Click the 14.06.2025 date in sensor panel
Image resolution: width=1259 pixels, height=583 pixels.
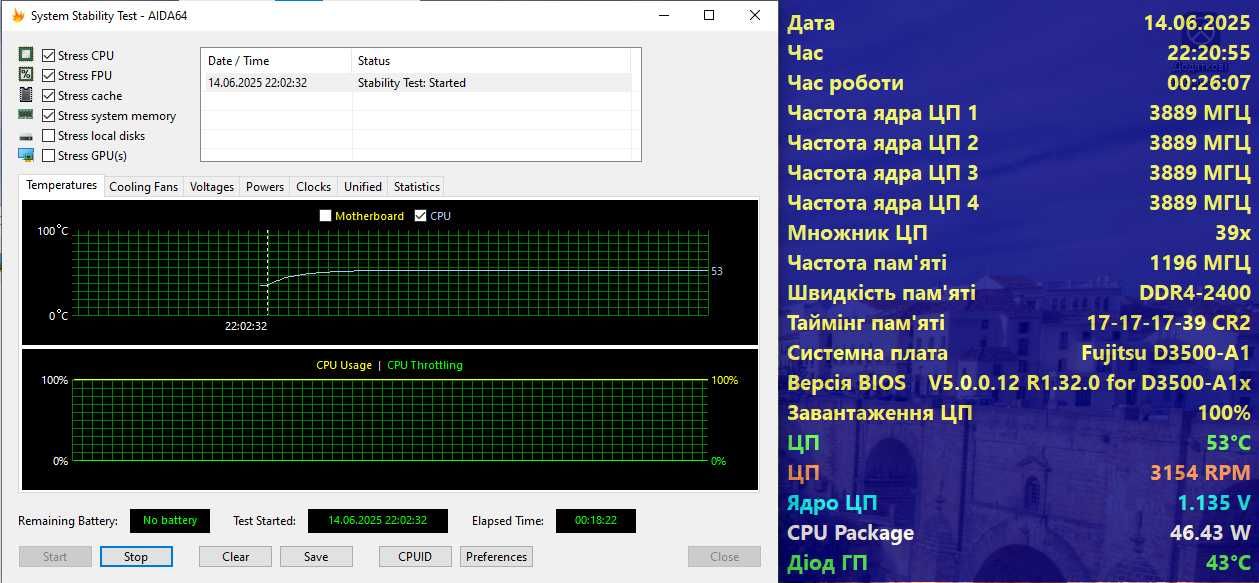click(1198, 23)
